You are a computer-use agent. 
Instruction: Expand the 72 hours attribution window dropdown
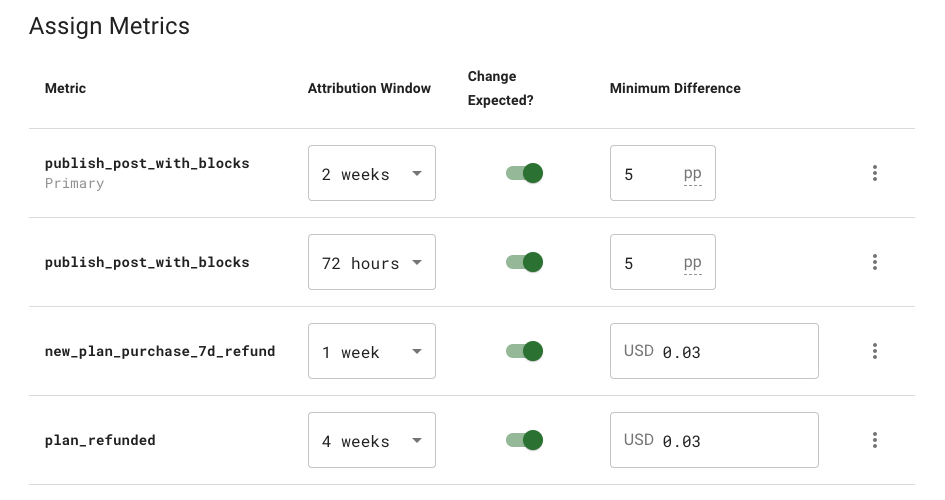pyautogui.click(x=372, y=262)
